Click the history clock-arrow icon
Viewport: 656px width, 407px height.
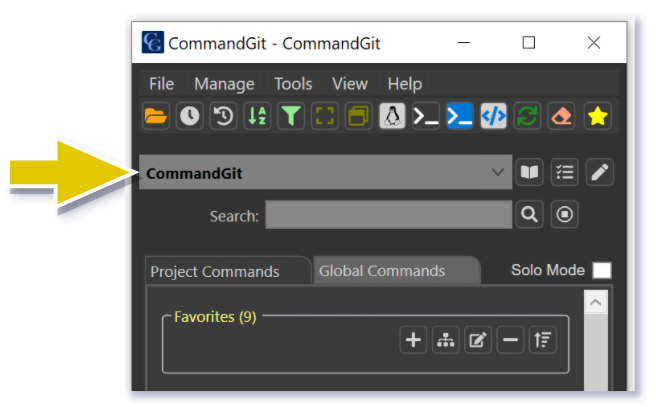223,116
